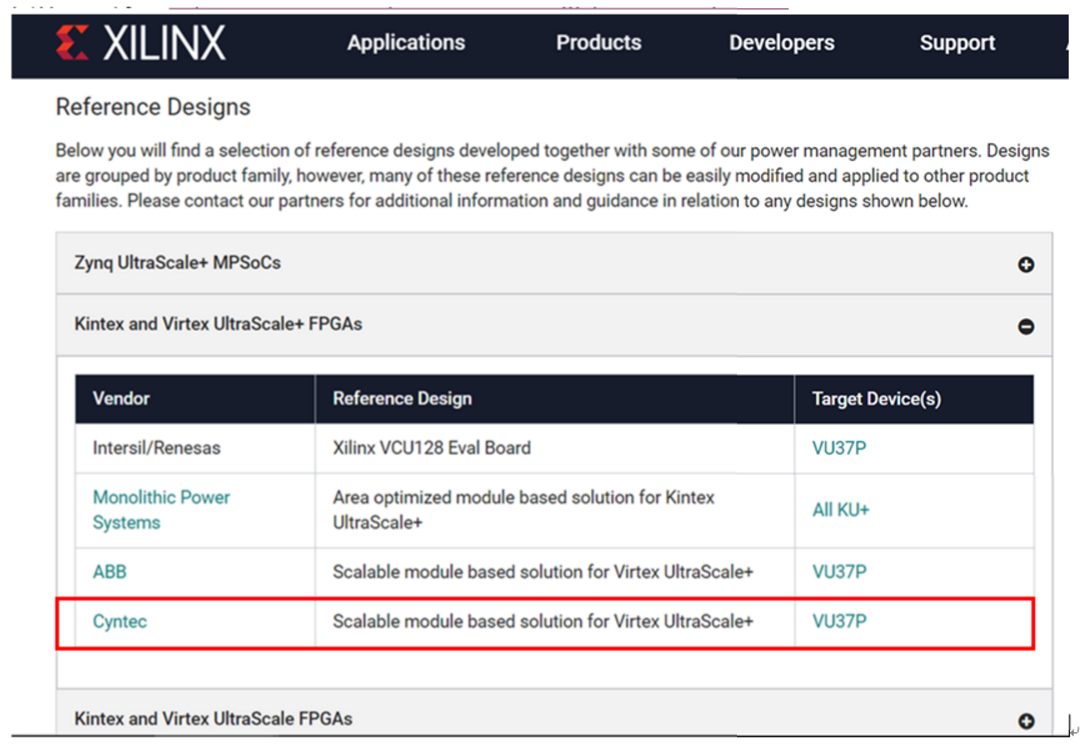Click plus icon beside Kintex and Virtex UltraScale FPGAs
This screenshot has width=1090, height=749.
click(1025, 721)
